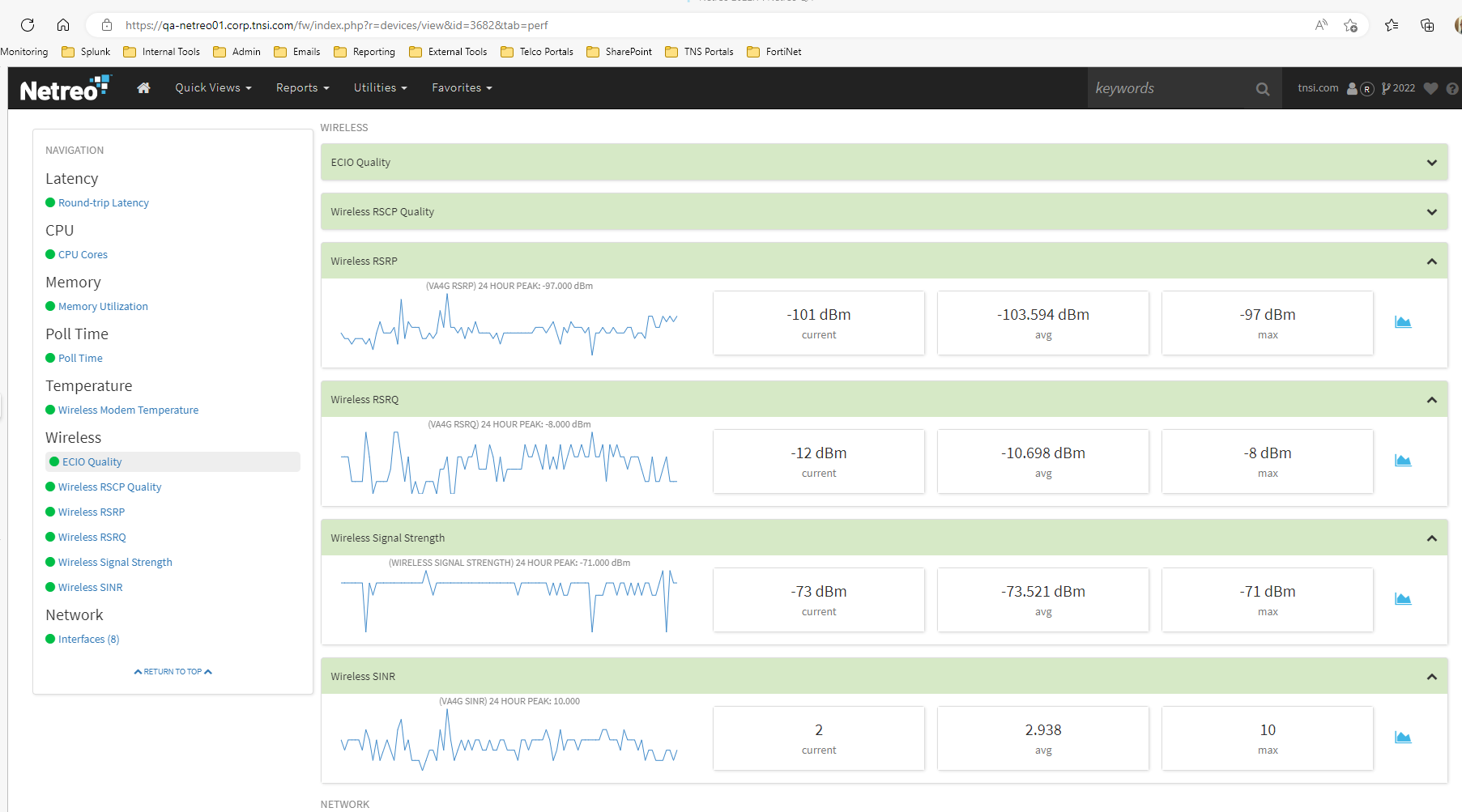The image size is (1462, 812).
Task: Click the Wireless SINR sparkline chart
Action: 509,741
